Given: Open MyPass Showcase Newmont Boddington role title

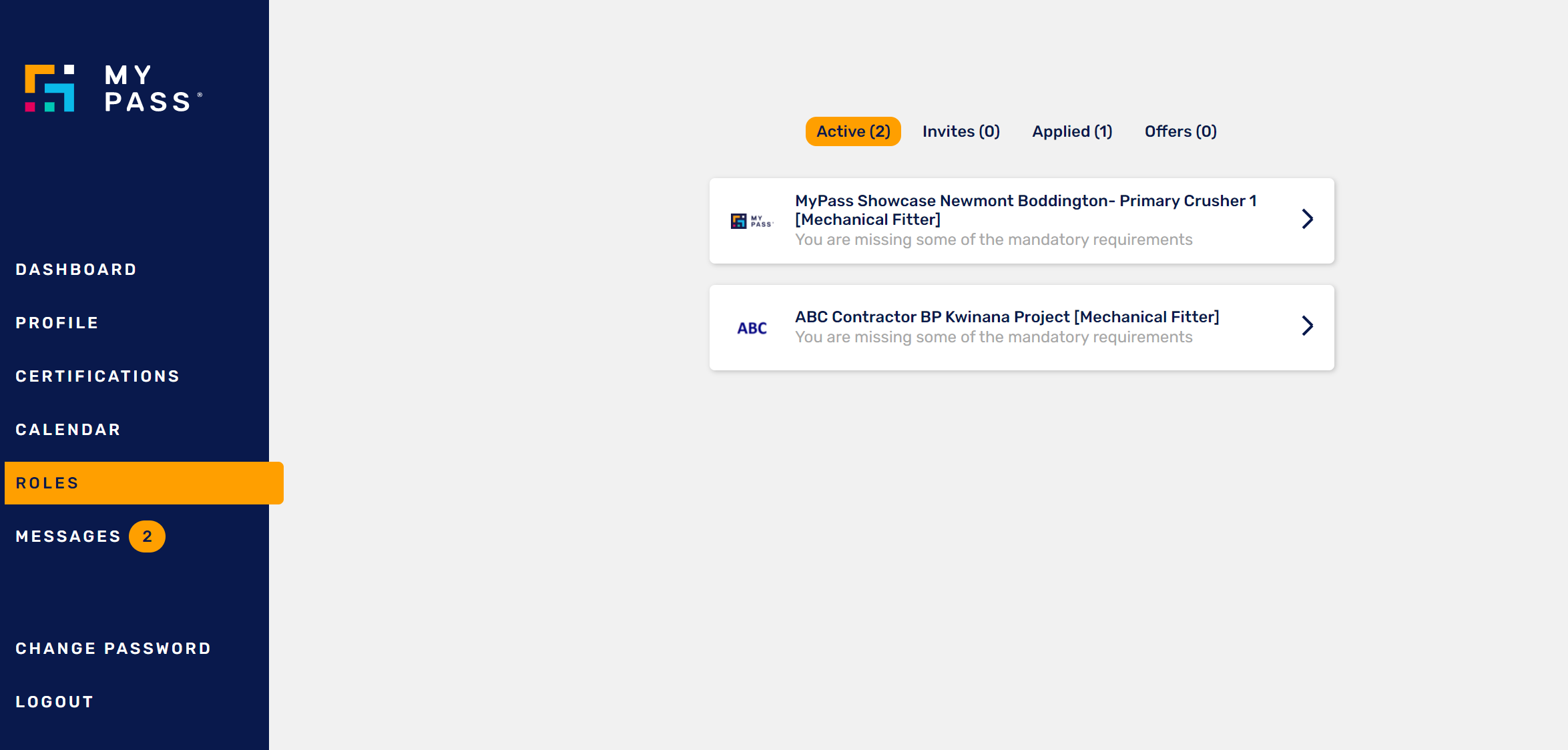Looking at the screenshot, I should tap(1026, 210).
